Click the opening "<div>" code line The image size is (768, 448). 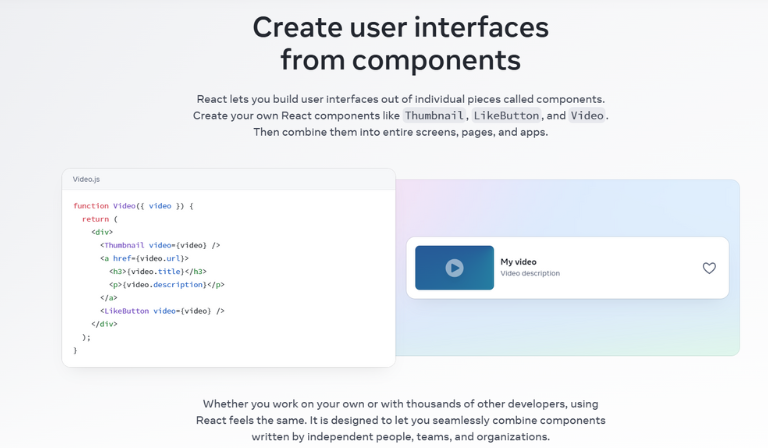pos(102,232)
